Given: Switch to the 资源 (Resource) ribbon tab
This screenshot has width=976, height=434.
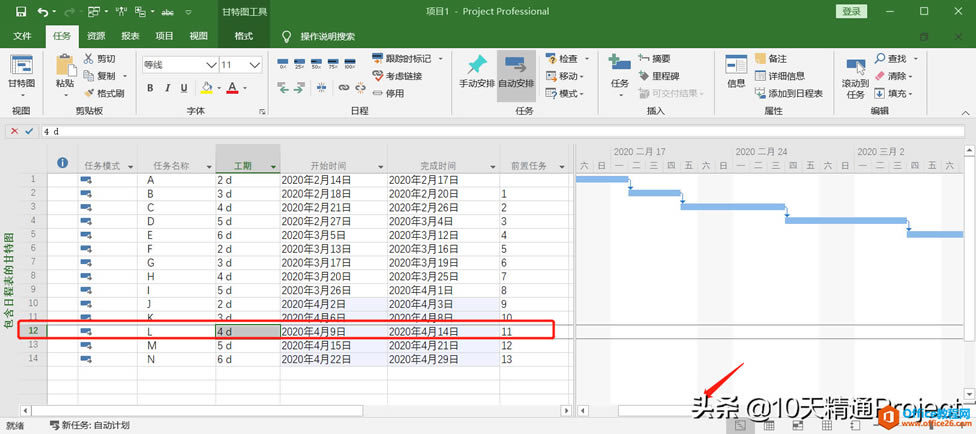Looking at the screenshot, I should (x=96, y=36).
